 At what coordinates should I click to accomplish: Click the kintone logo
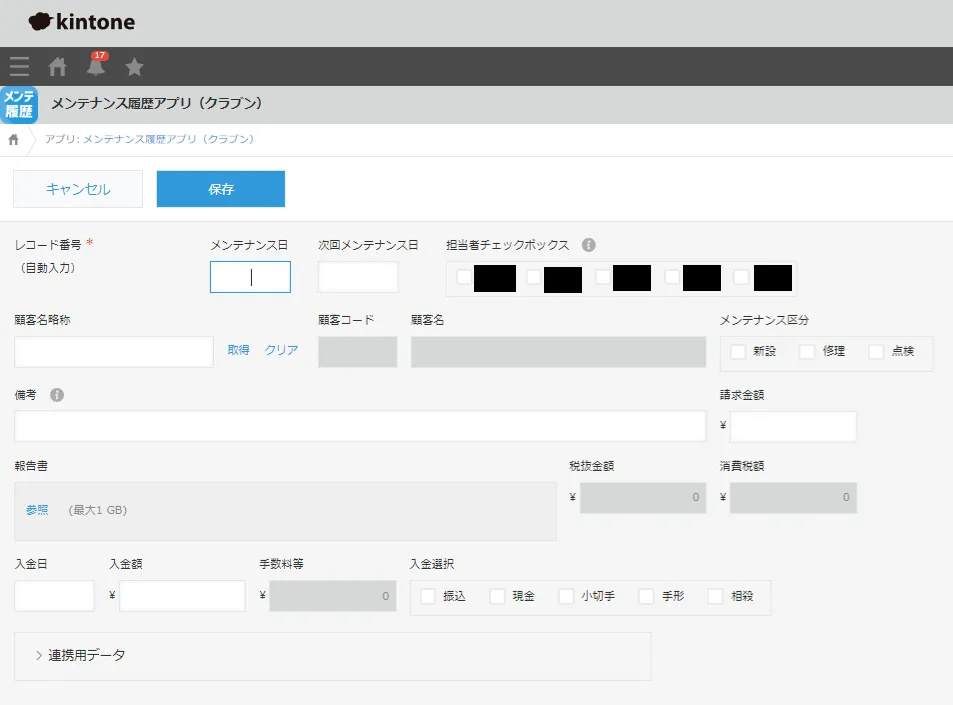pyautogui.click(x=82, y=22)
